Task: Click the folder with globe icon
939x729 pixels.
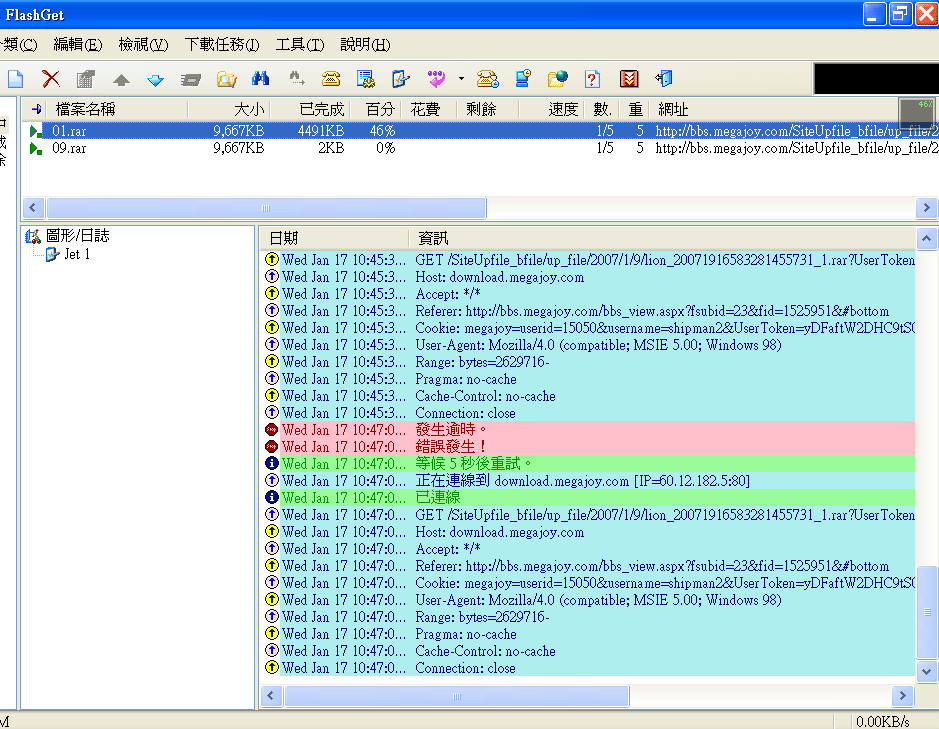Action: (558, 78)
